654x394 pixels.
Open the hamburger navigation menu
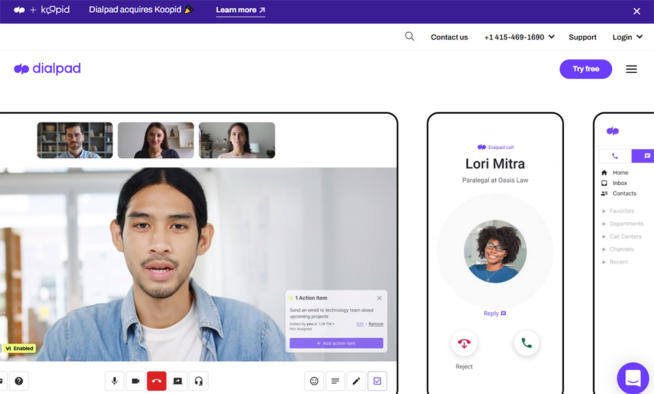(x=631, y=69)
